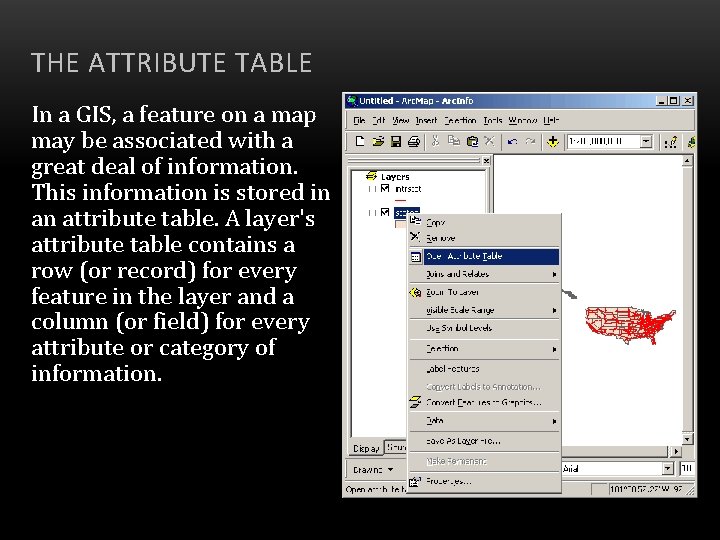Click the Redo arrow icon
The width and height of the screenshot is (720, 540).
click(530, 141)
